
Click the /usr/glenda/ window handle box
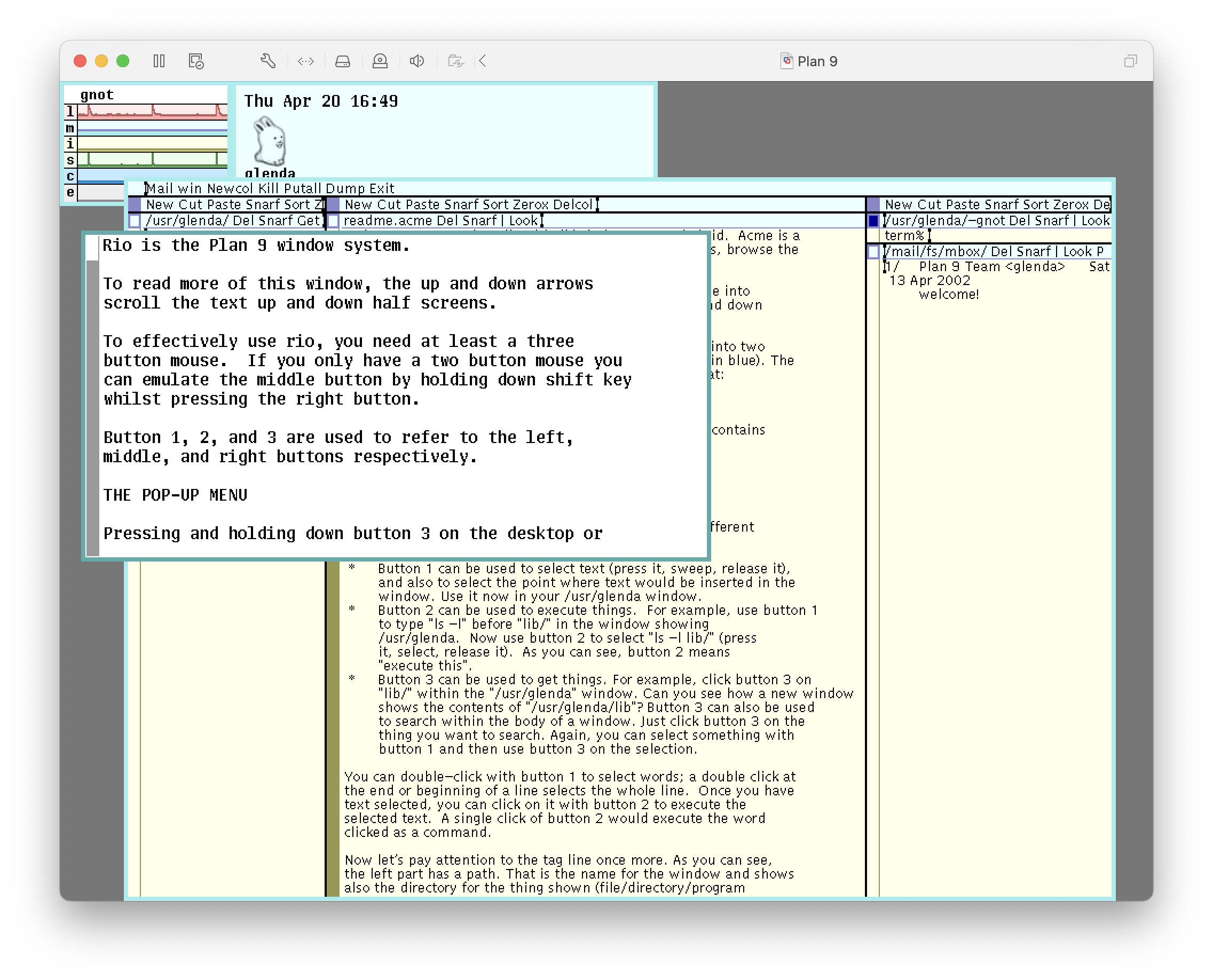click(135, 221)
